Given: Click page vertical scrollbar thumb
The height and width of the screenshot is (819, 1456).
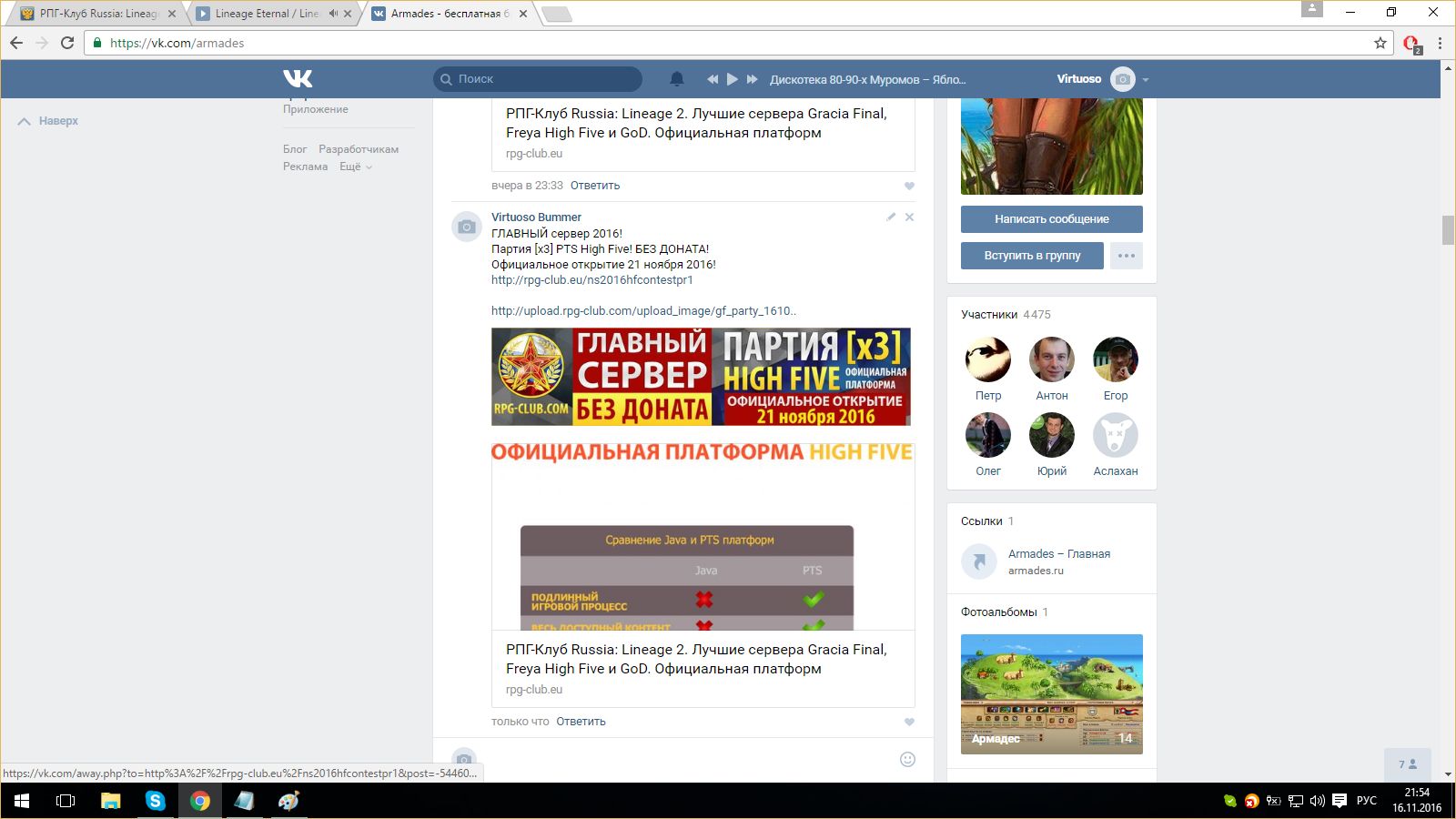Looking at the screenshot, I should point(1448,230).
